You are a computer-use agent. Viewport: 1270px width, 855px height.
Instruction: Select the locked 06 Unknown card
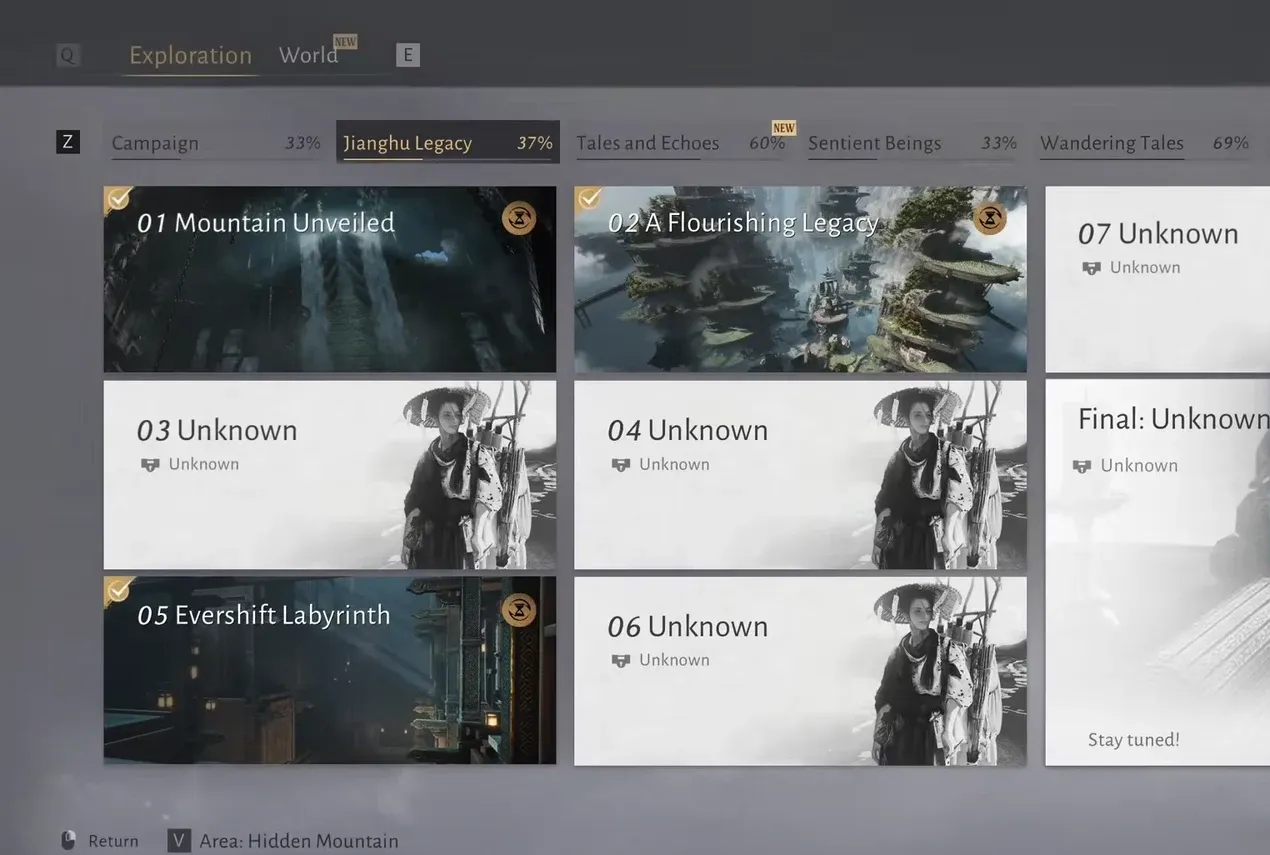800,671
